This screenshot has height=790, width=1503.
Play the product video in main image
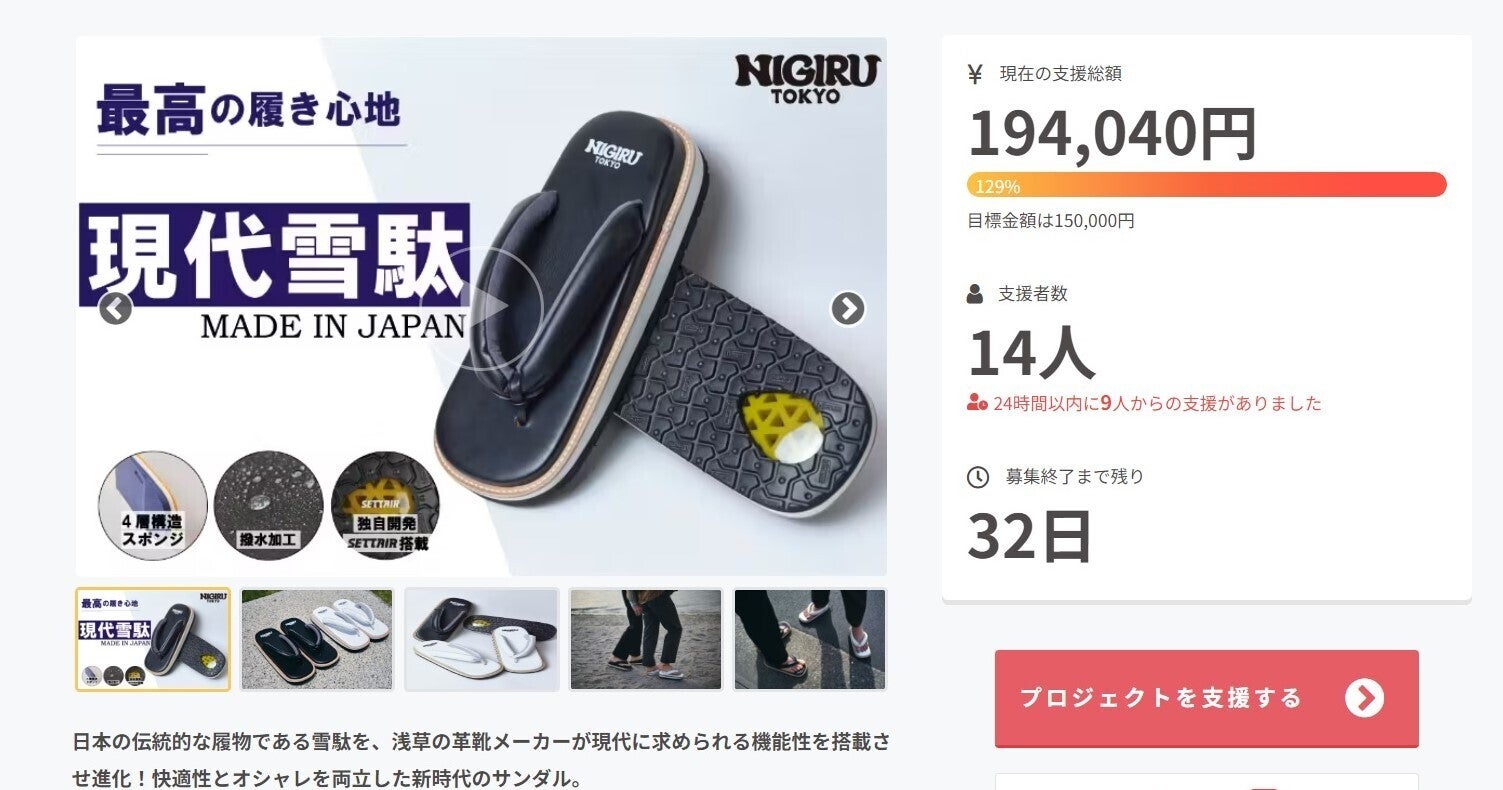point(482,308)
